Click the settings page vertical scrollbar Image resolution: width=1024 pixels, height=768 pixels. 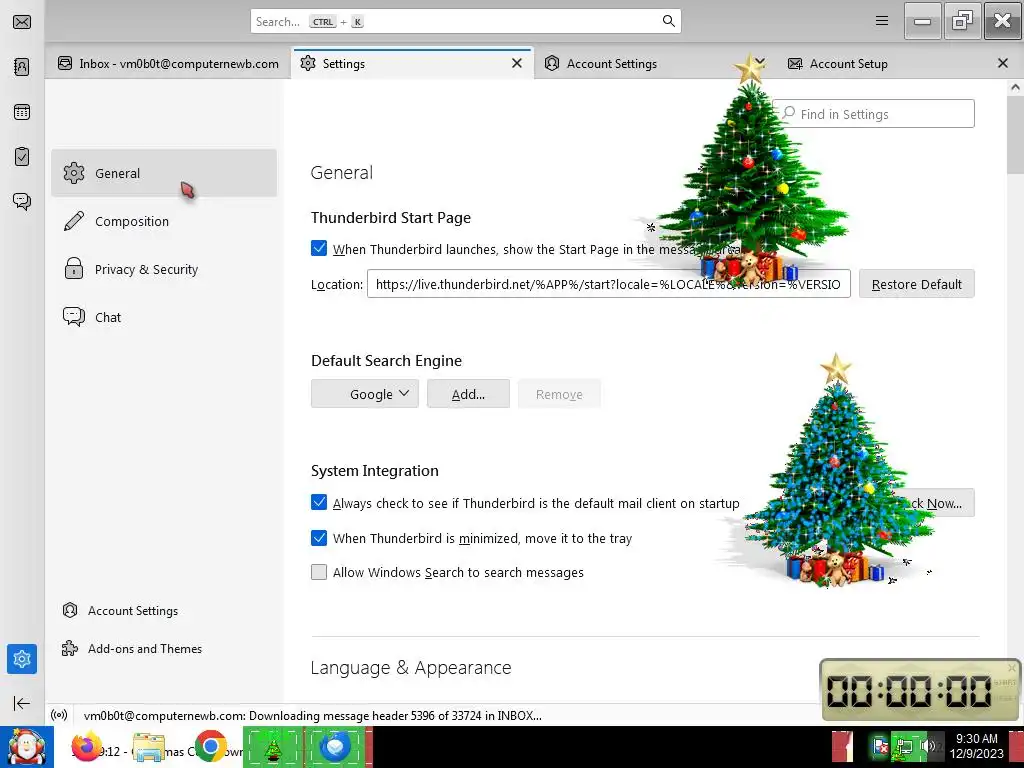coord(1015,135)
